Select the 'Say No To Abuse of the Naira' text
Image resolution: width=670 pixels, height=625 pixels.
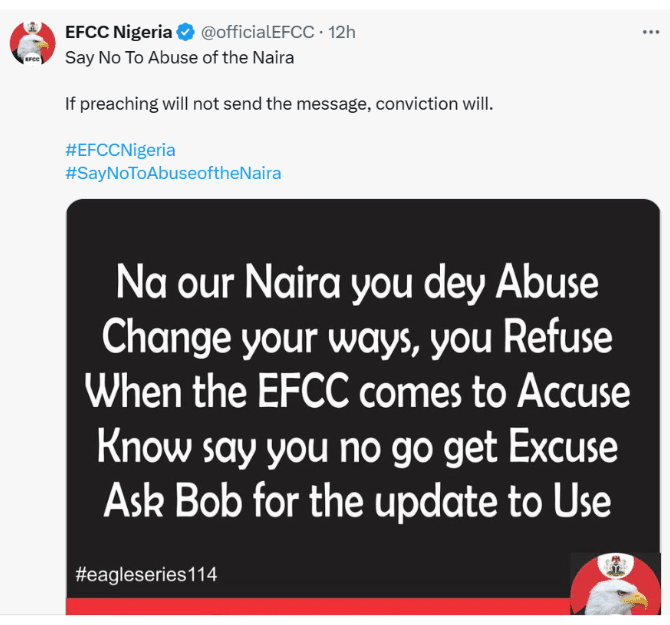179,57
